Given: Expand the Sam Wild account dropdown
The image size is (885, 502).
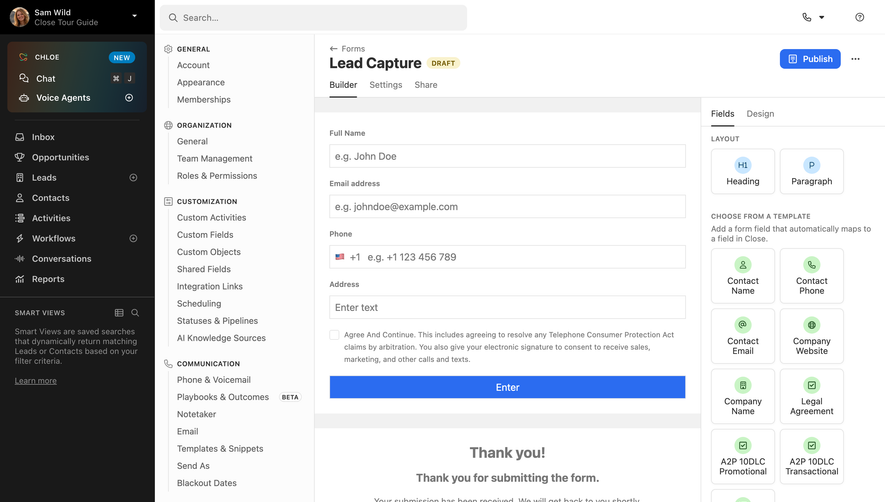Looking at the screenshot, I should (134, 16).
